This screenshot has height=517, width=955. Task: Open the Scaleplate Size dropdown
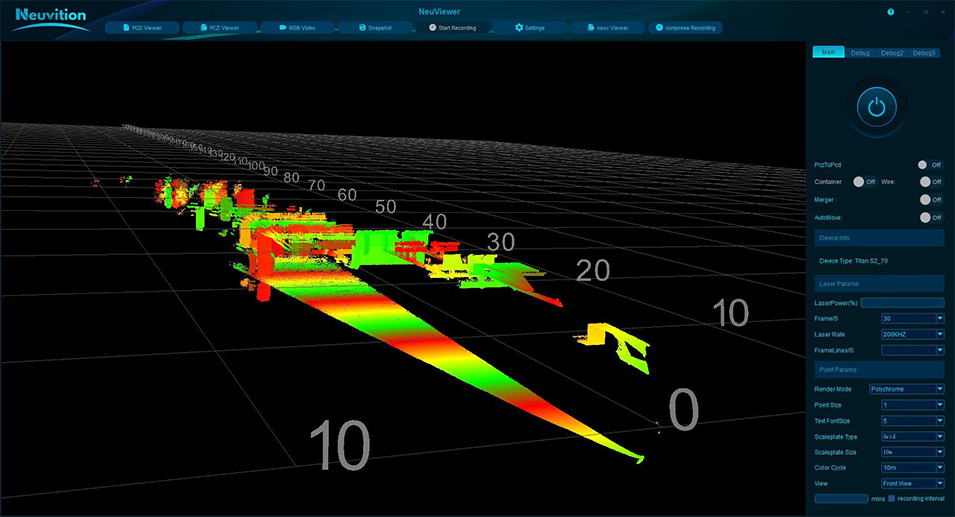[912, 452]
